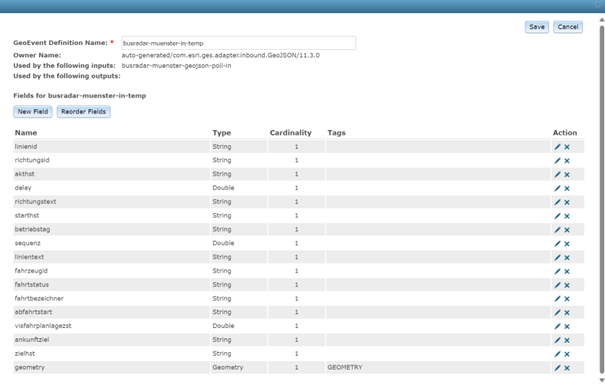Delete the visfahrplanlagezst field

point(567,326)
